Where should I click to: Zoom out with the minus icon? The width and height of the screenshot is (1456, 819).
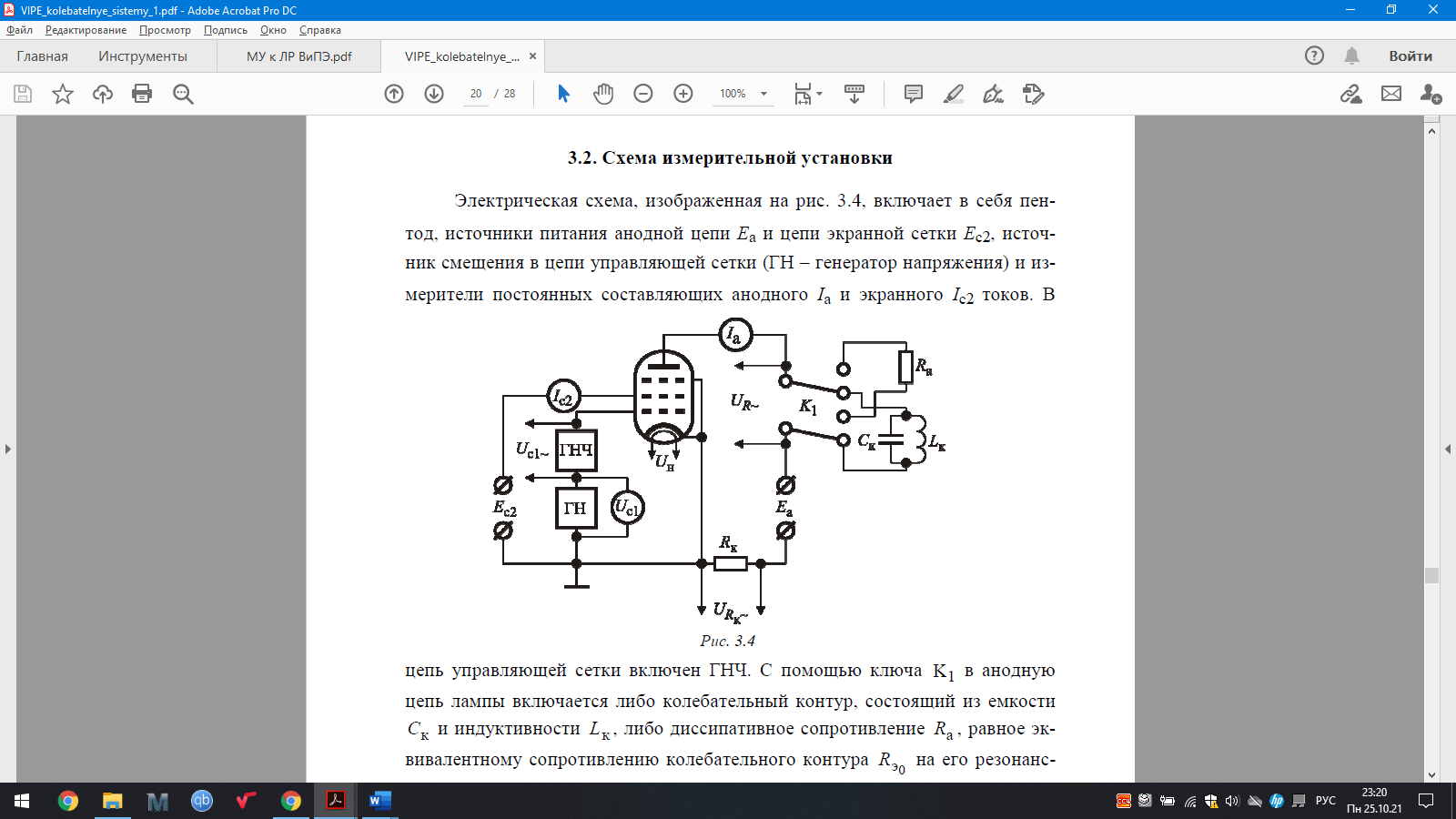click(643, 94)
